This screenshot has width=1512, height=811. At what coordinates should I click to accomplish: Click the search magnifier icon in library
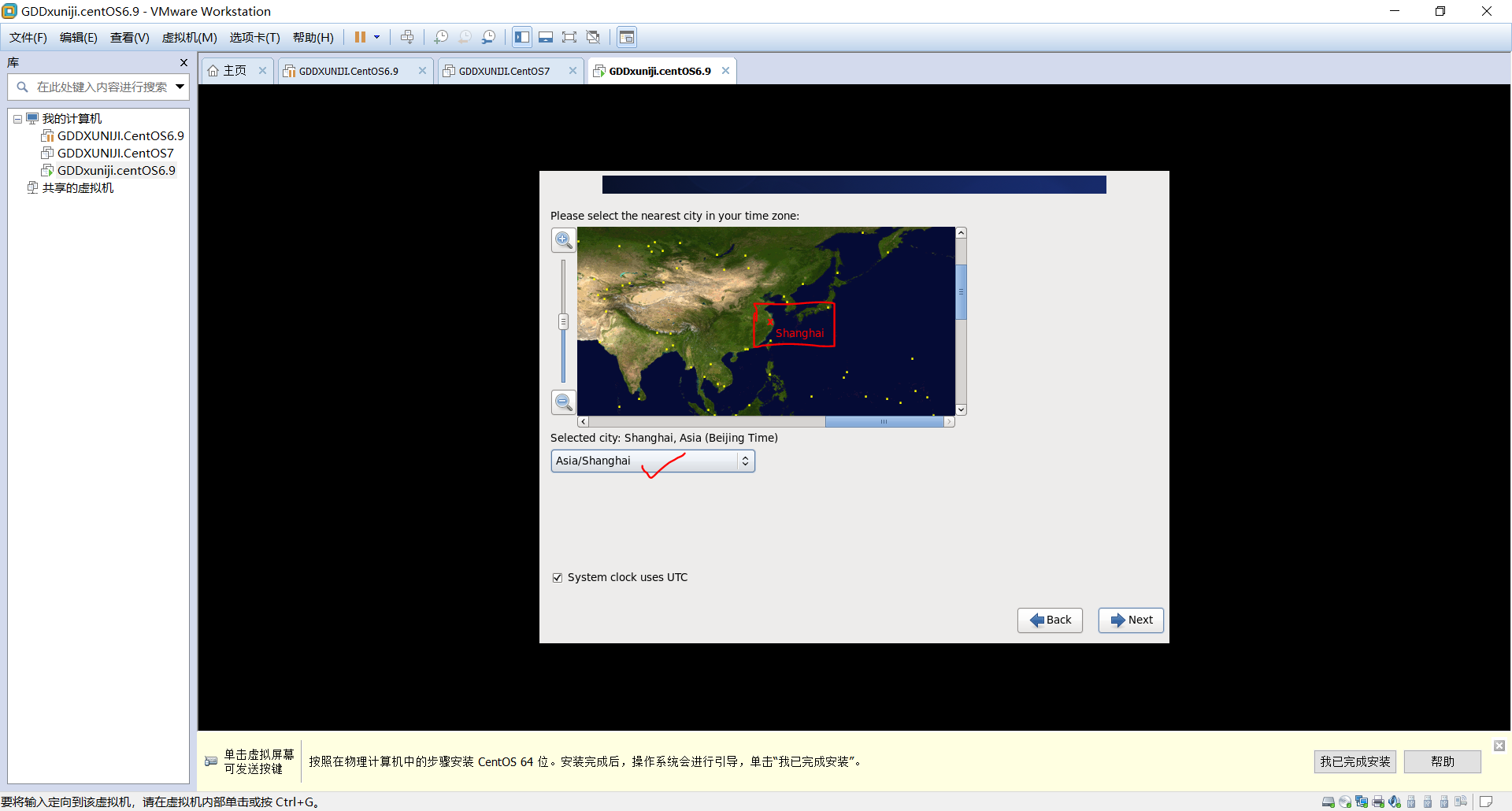(22, 87)
